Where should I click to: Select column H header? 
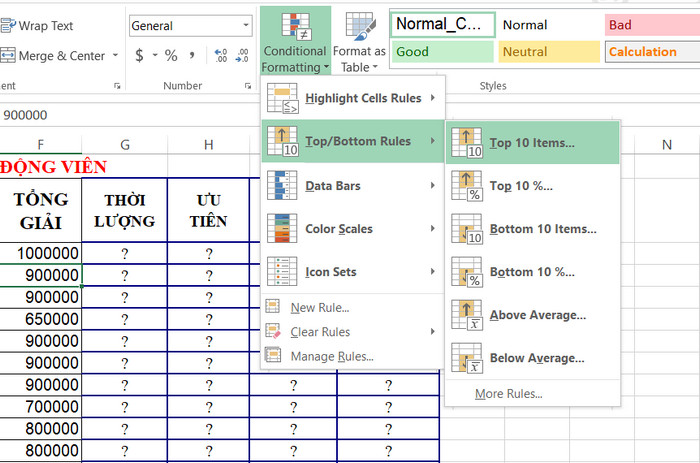click(208, 145)
